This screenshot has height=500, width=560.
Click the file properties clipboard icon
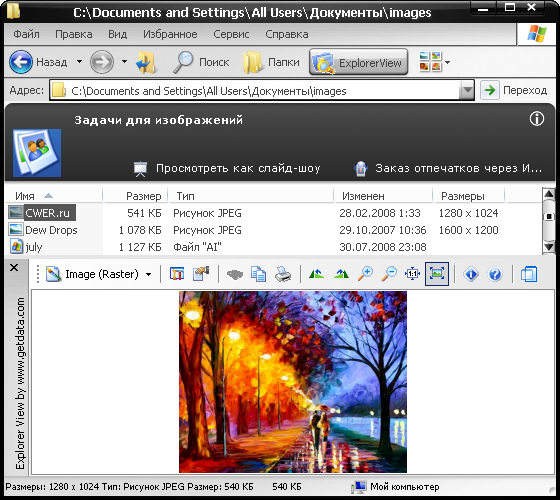[x=201, y=274]
